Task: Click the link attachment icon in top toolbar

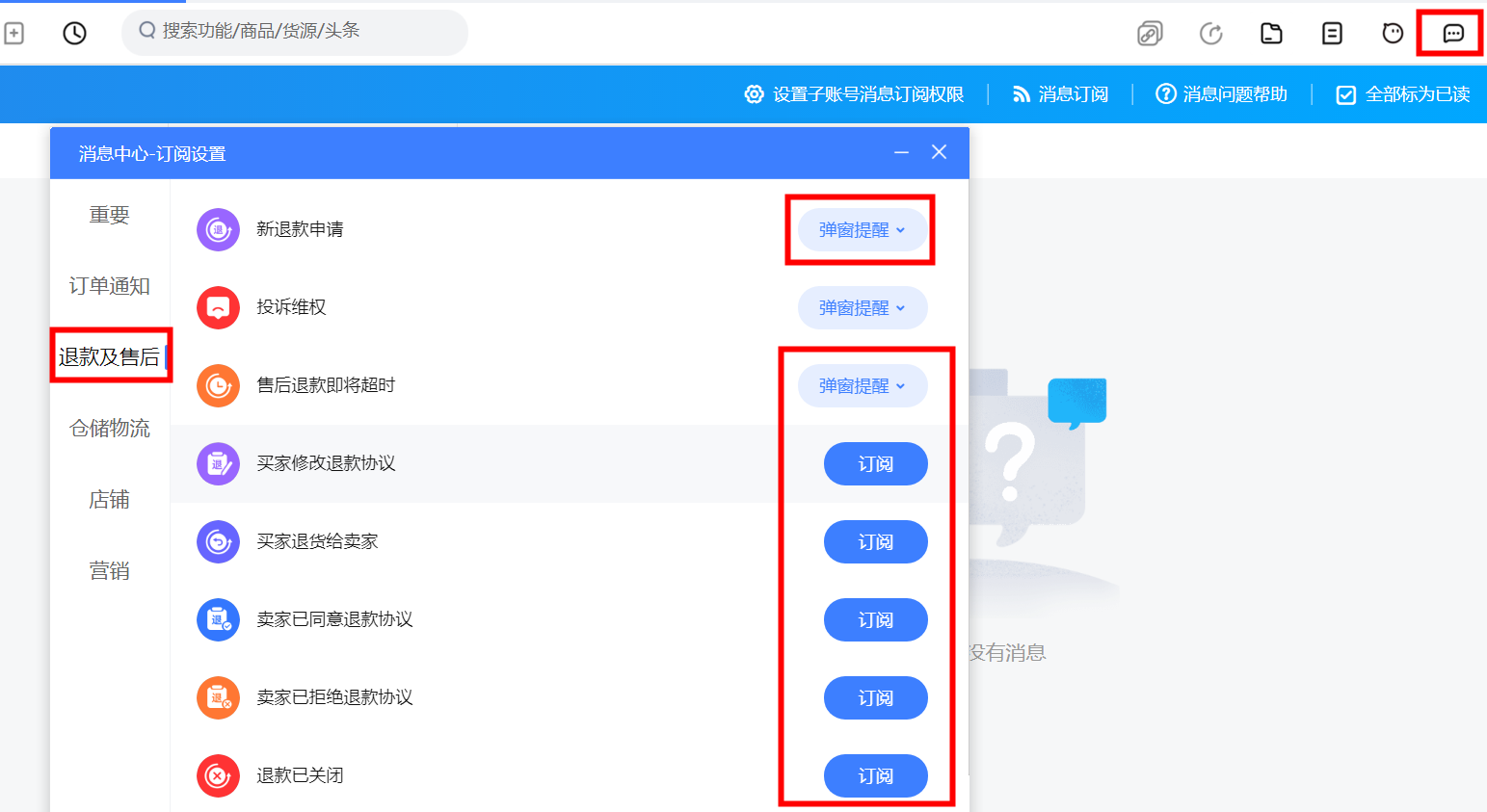Action: coord(1150,34)
